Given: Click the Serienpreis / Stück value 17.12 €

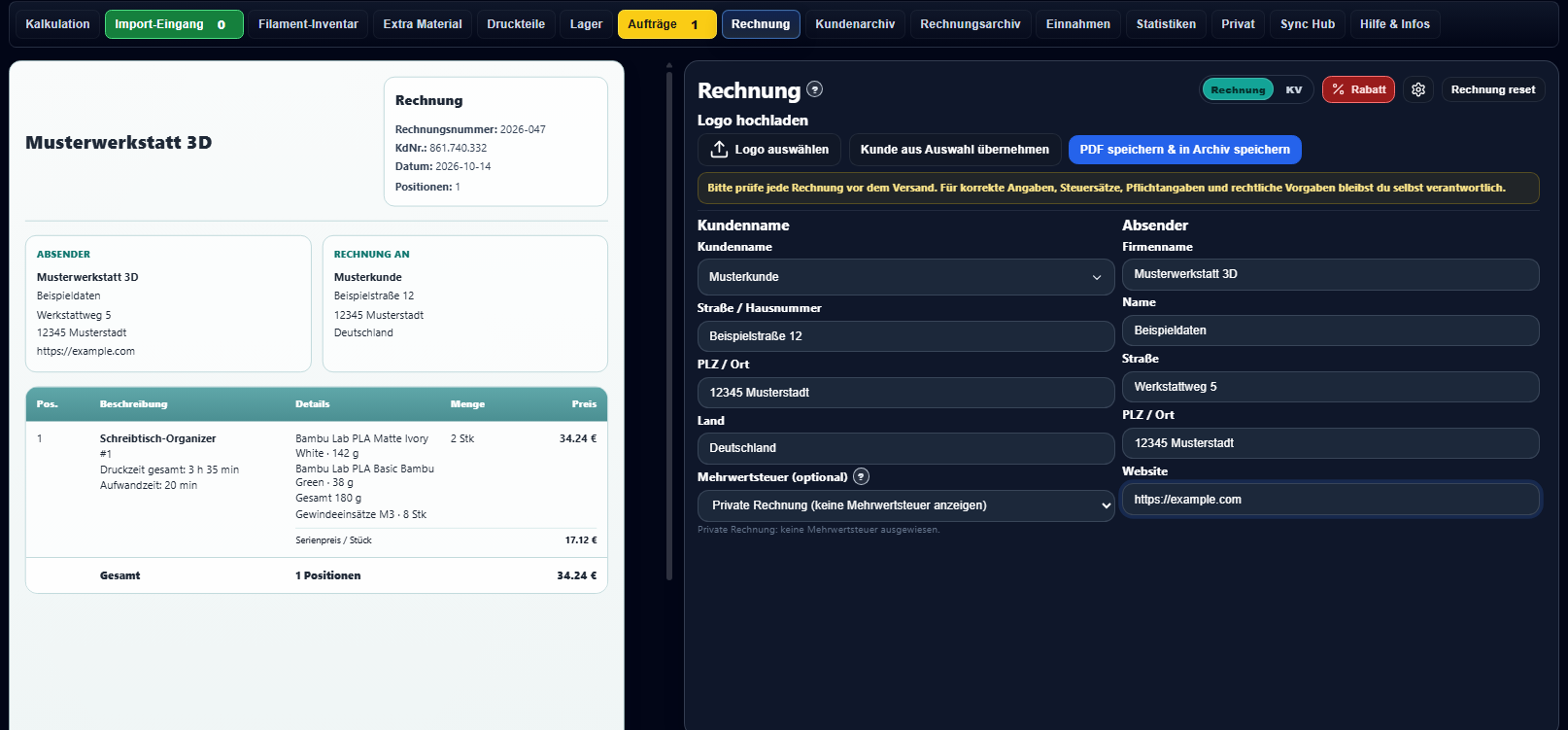Looking at the screenshot, I should click(x=581, y=540).
